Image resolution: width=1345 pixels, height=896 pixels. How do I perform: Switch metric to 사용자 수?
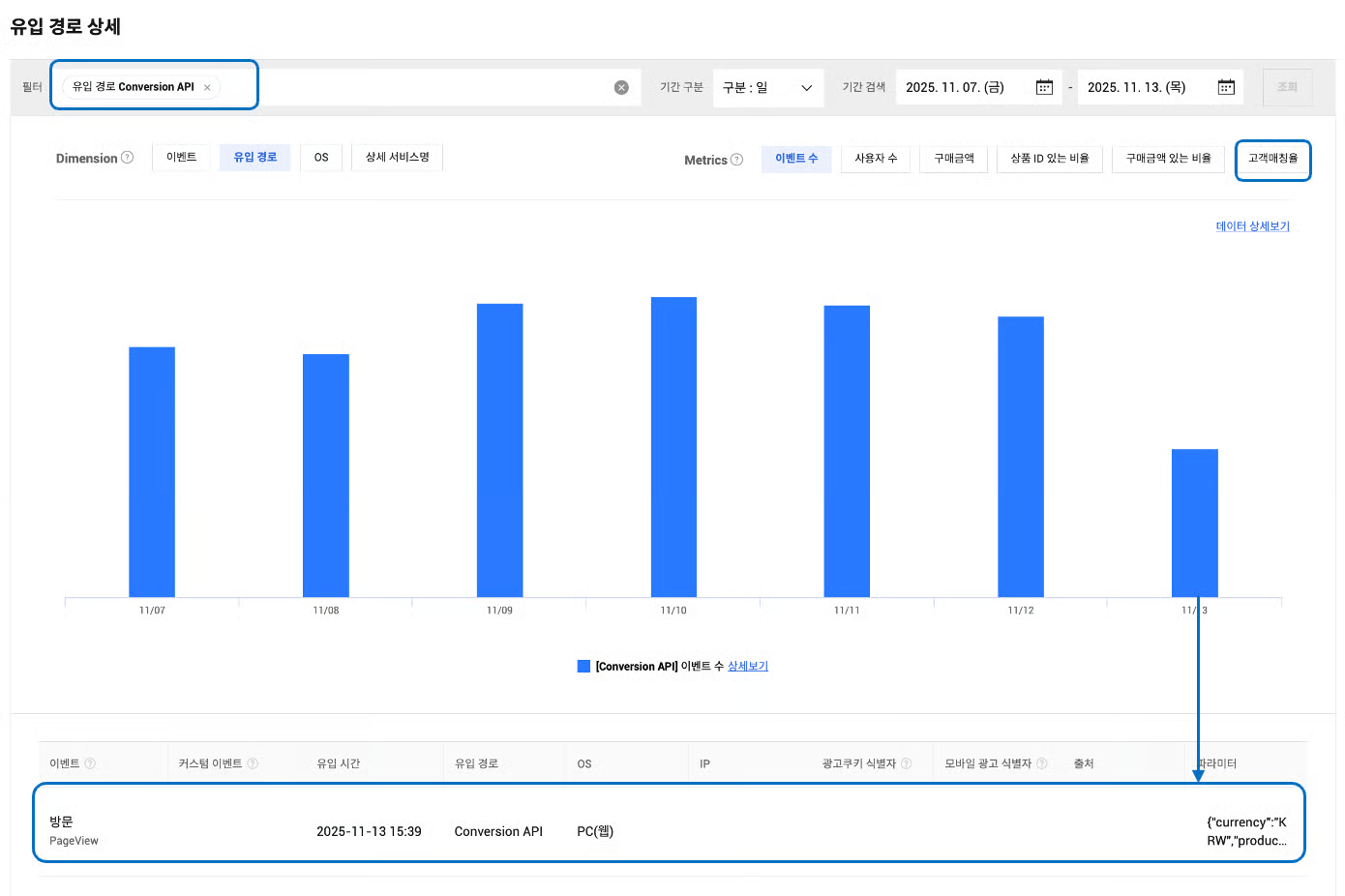pos(876,158)
